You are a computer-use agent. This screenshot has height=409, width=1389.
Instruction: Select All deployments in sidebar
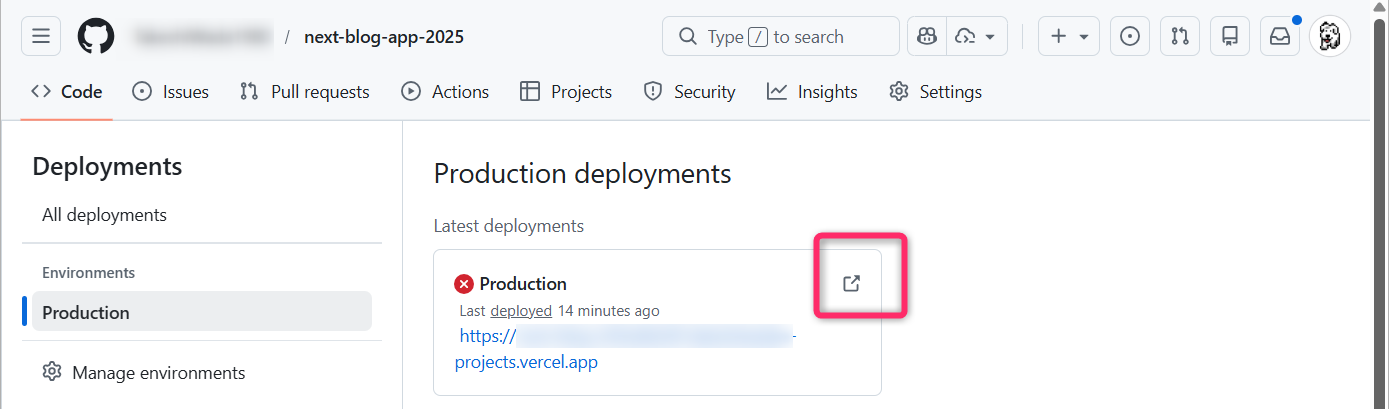104,215
